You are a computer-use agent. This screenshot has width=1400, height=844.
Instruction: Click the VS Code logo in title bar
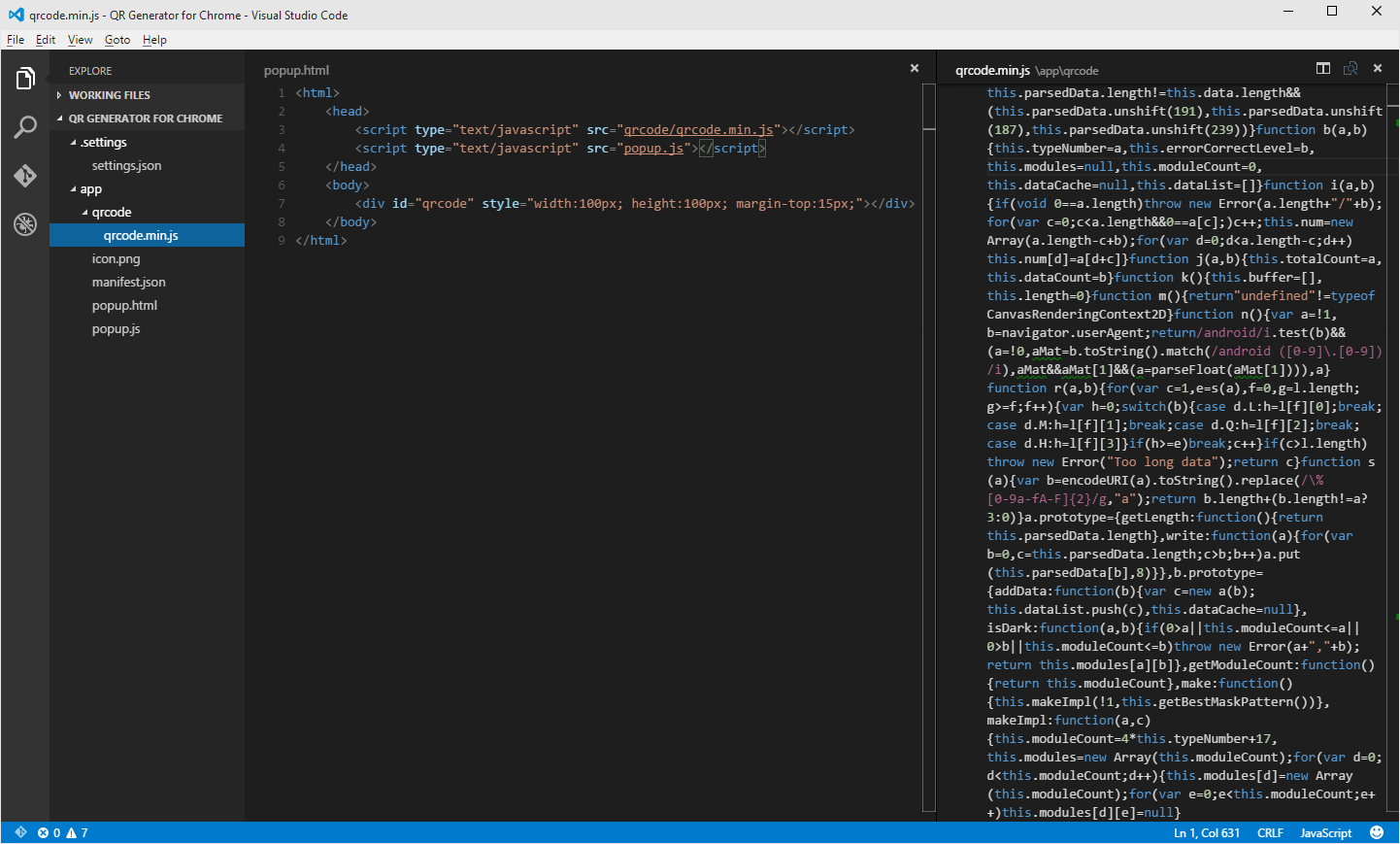16,15
